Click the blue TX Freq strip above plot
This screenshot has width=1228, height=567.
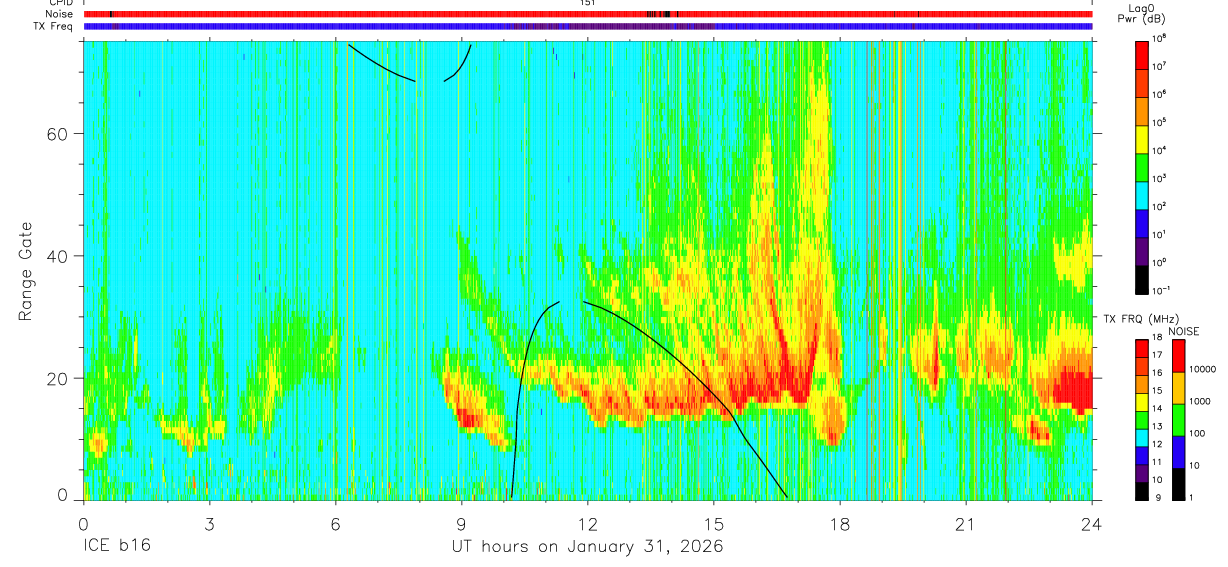(588, 26)
